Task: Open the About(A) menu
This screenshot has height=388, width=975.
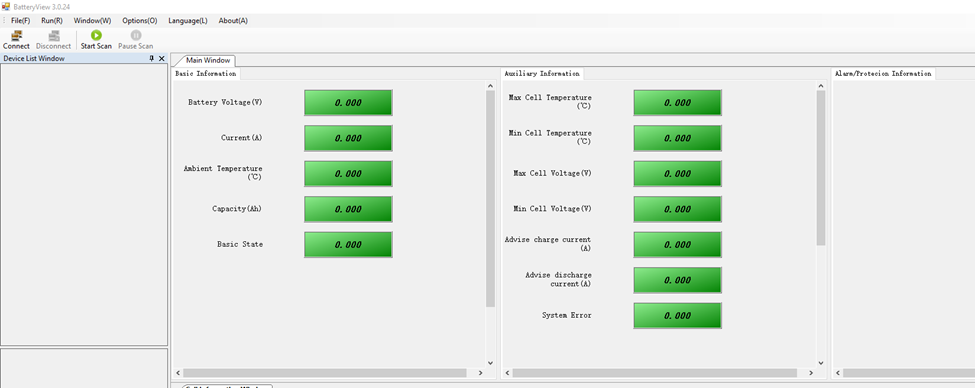Action: tap(233, 21)
